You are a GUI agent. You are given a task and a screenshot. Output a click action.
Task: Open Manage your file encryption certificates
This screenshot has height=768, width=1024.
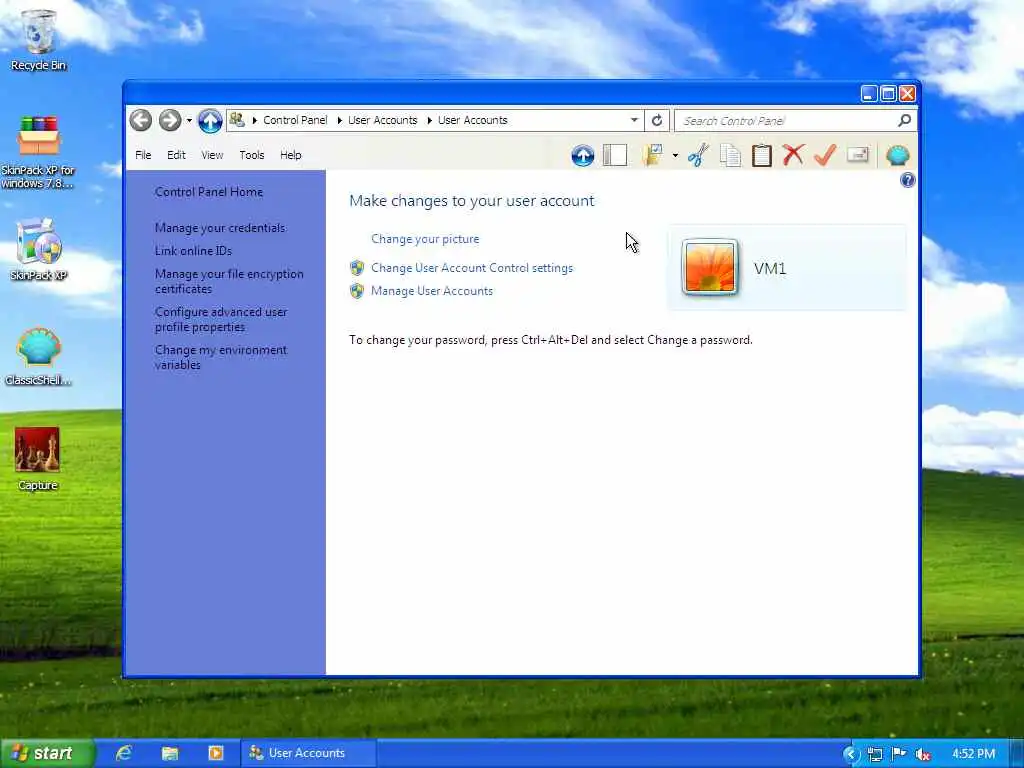click(x=229, y=281)
